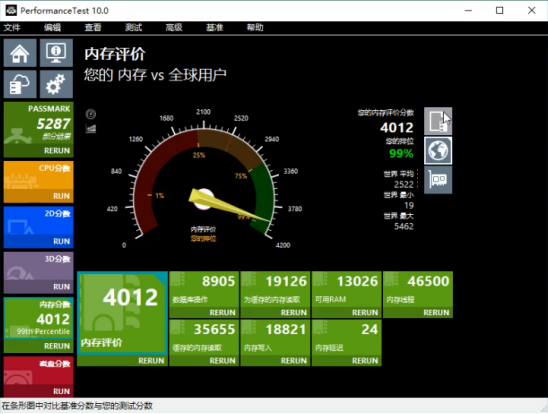548x414 pixels.
Task: Open the 查看 menu
Action: [x=93, y=28]
